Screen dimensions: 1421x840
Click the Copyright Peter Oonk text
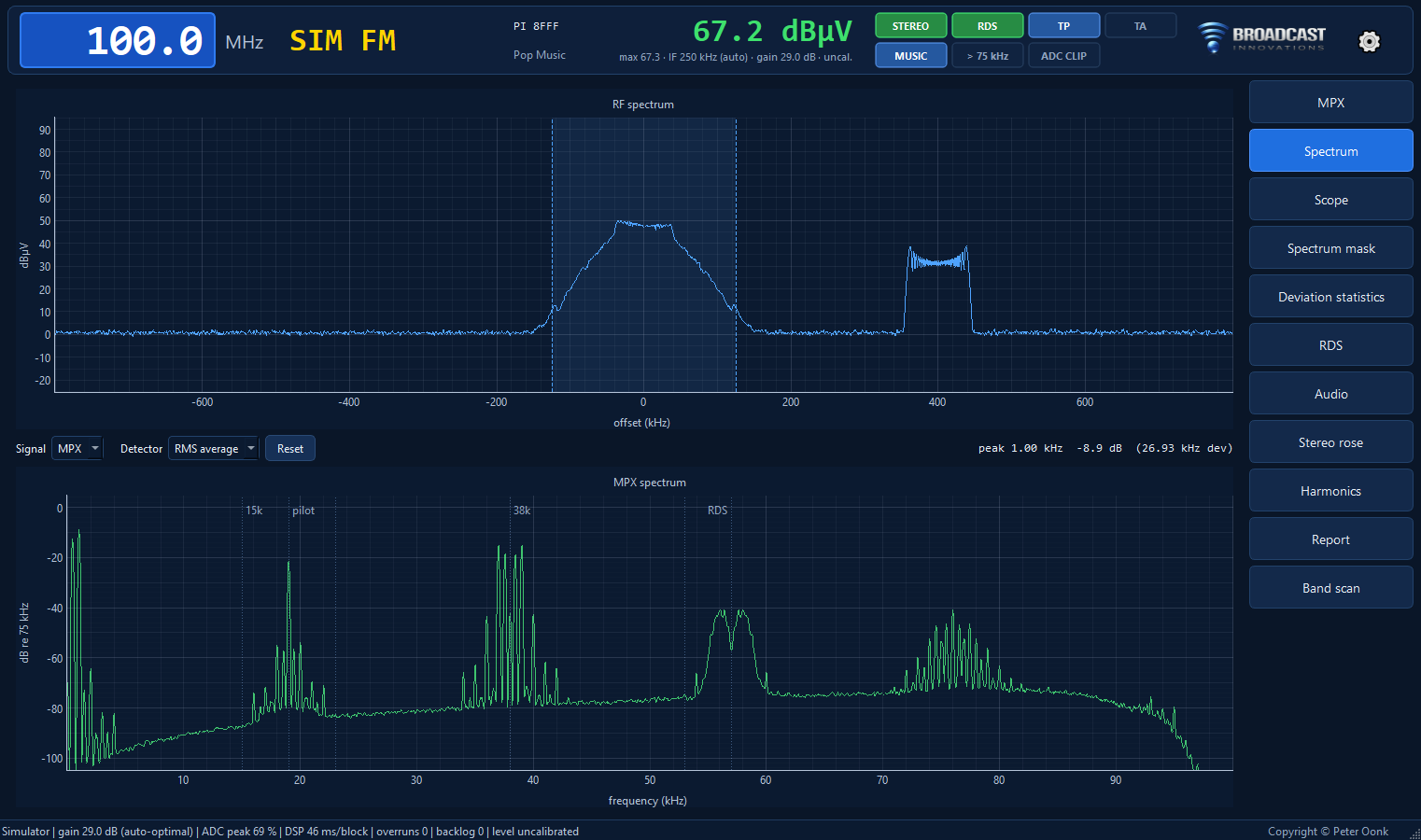(x=1328, y=832)
